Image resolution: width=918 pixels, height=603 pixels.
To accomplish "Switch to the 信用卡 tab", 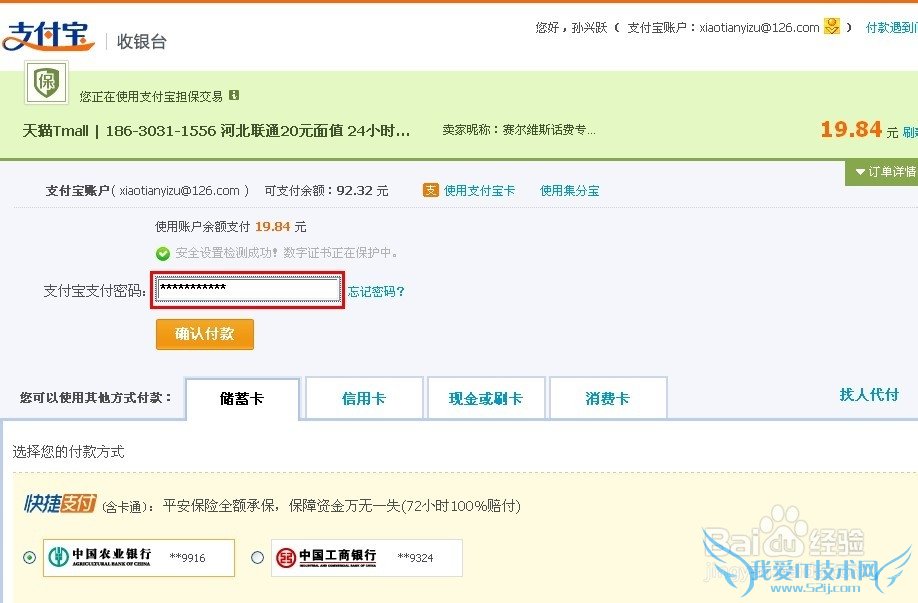I will tap(364, 399).
